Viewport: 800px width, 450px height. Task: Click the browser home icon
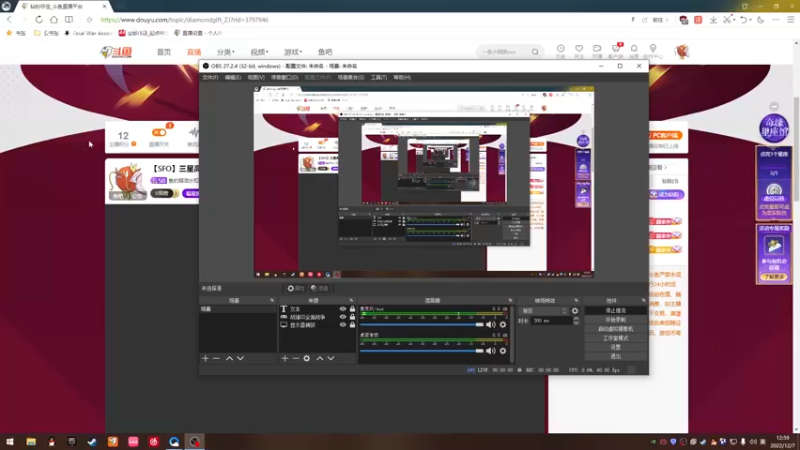point(54,19)
